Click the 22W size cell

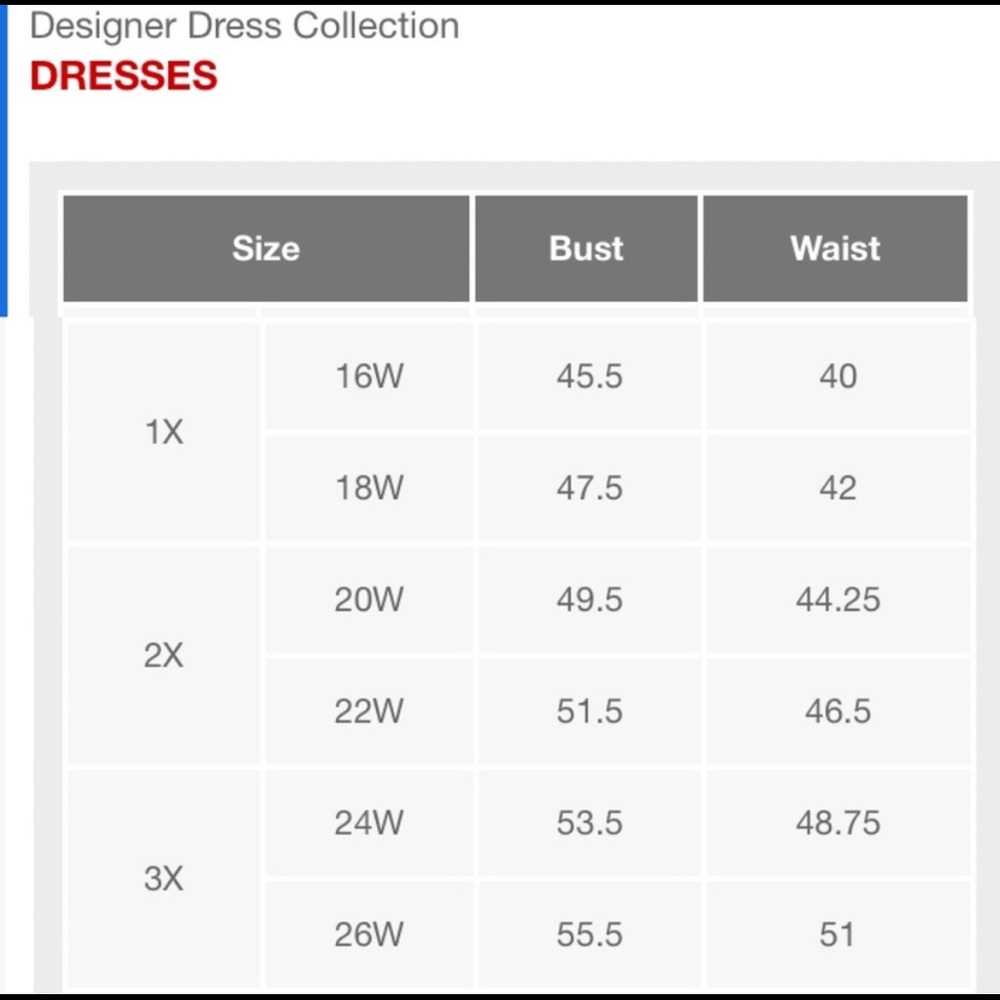[x=369, y=711]
